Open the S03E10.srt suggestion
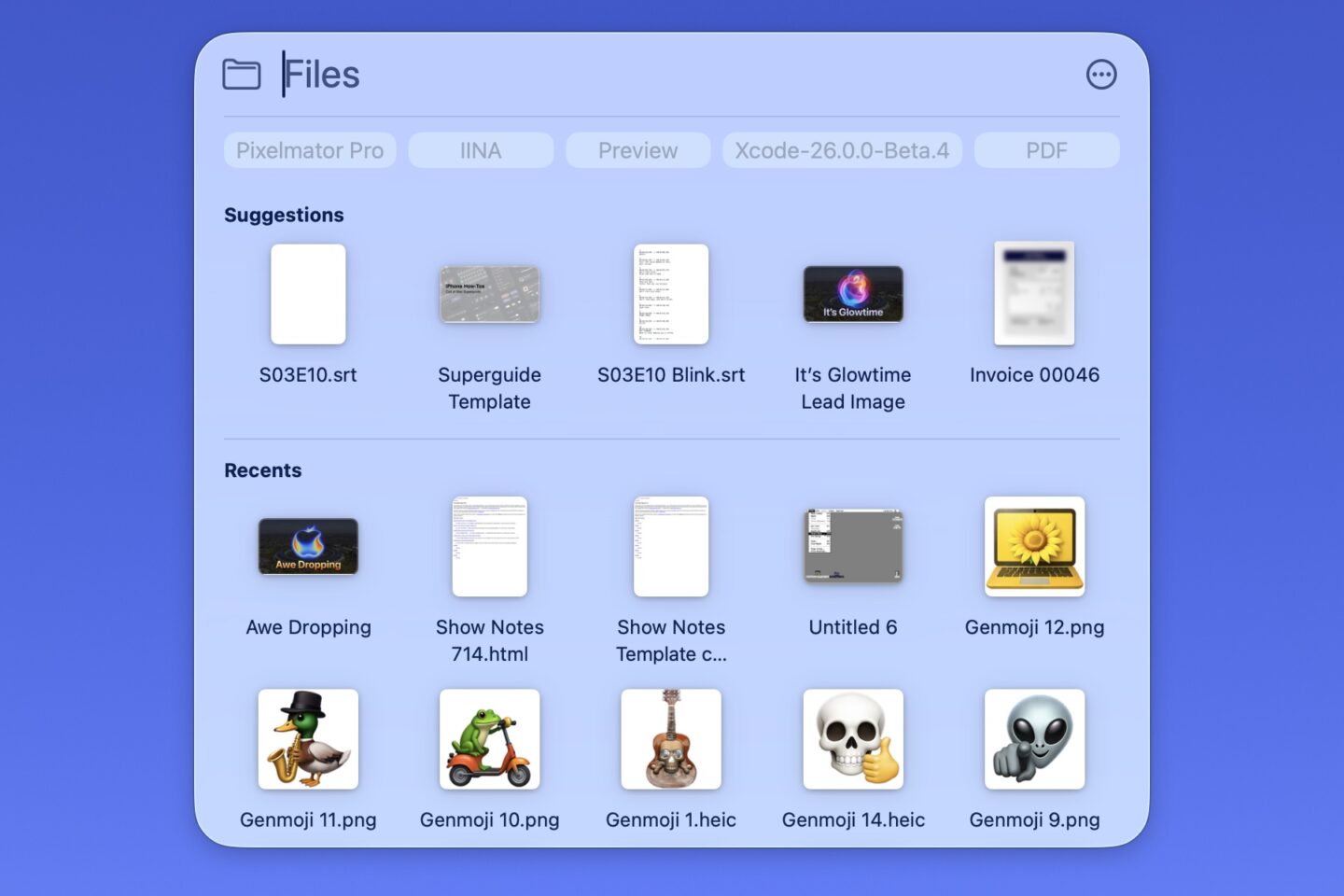The width and height of the screenshot is (1344, 896). tap(308, 294)
